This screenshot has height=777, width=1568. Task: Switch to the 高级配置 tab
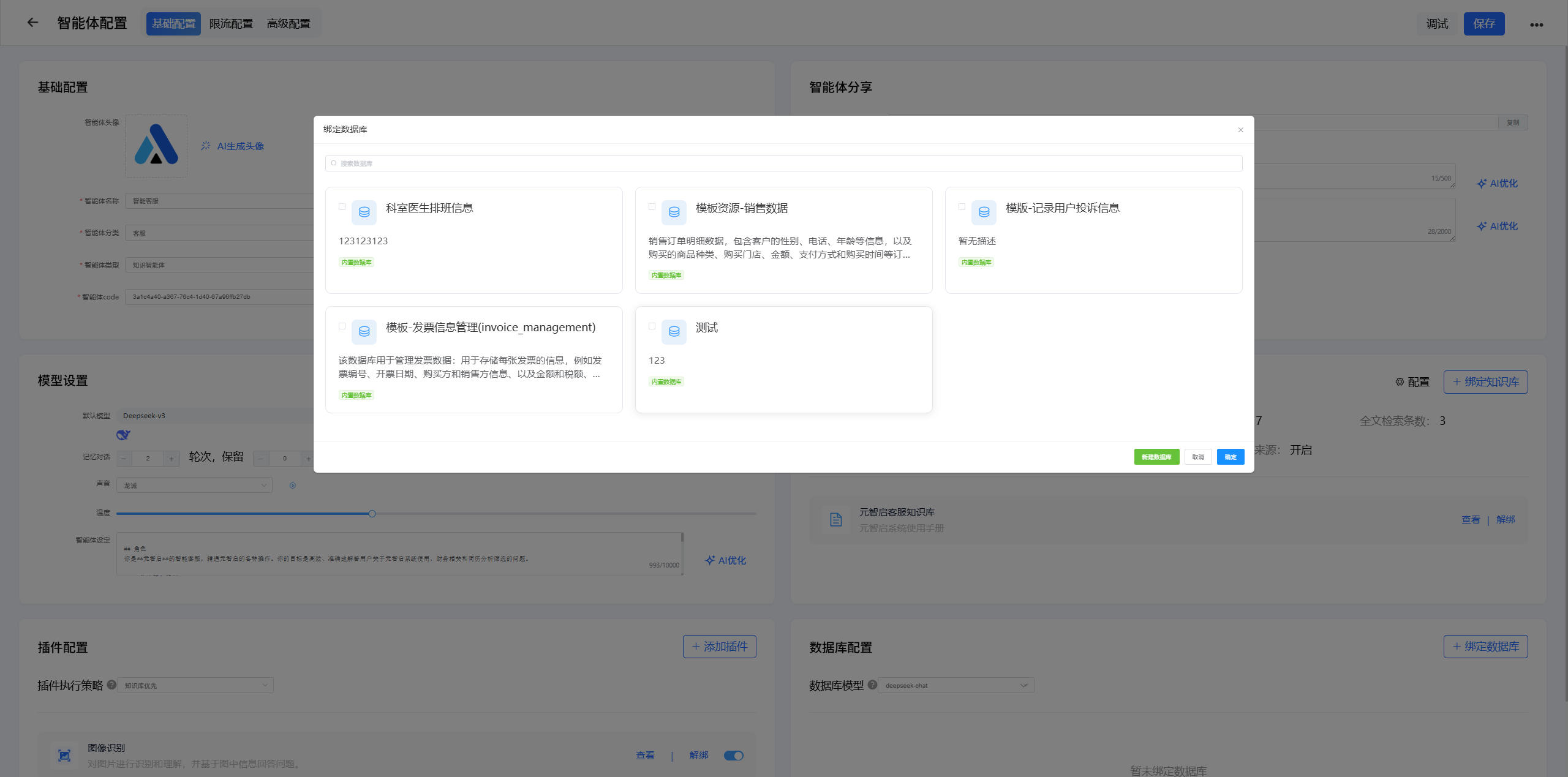288,24
